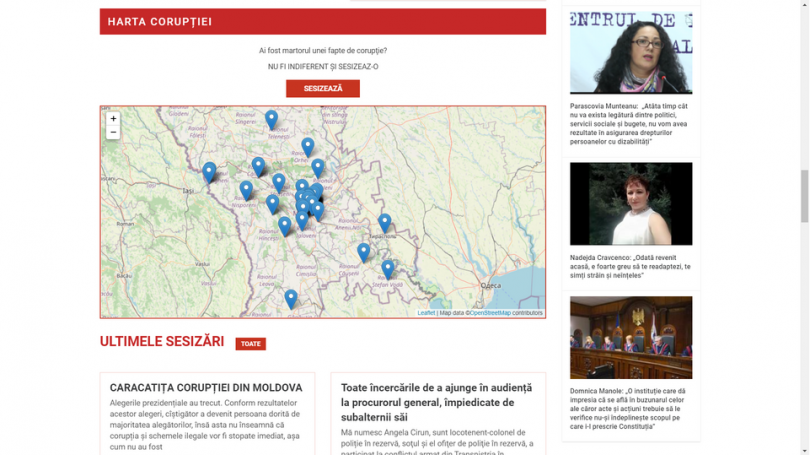
Task: Select the map marker at Raionul Orhei
Action: coord(307,148)
